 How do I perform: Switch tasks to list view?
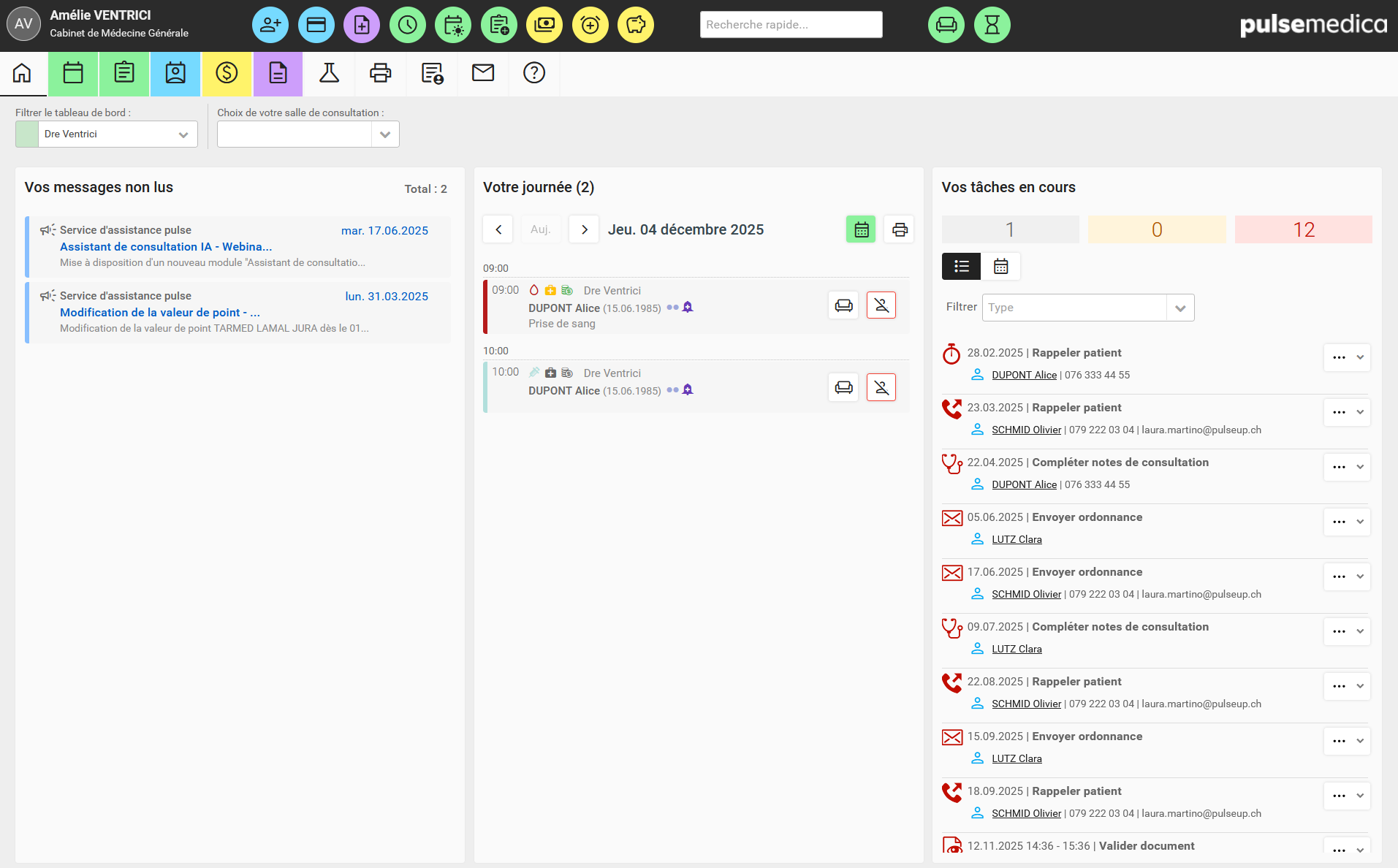tap(961, 267)
